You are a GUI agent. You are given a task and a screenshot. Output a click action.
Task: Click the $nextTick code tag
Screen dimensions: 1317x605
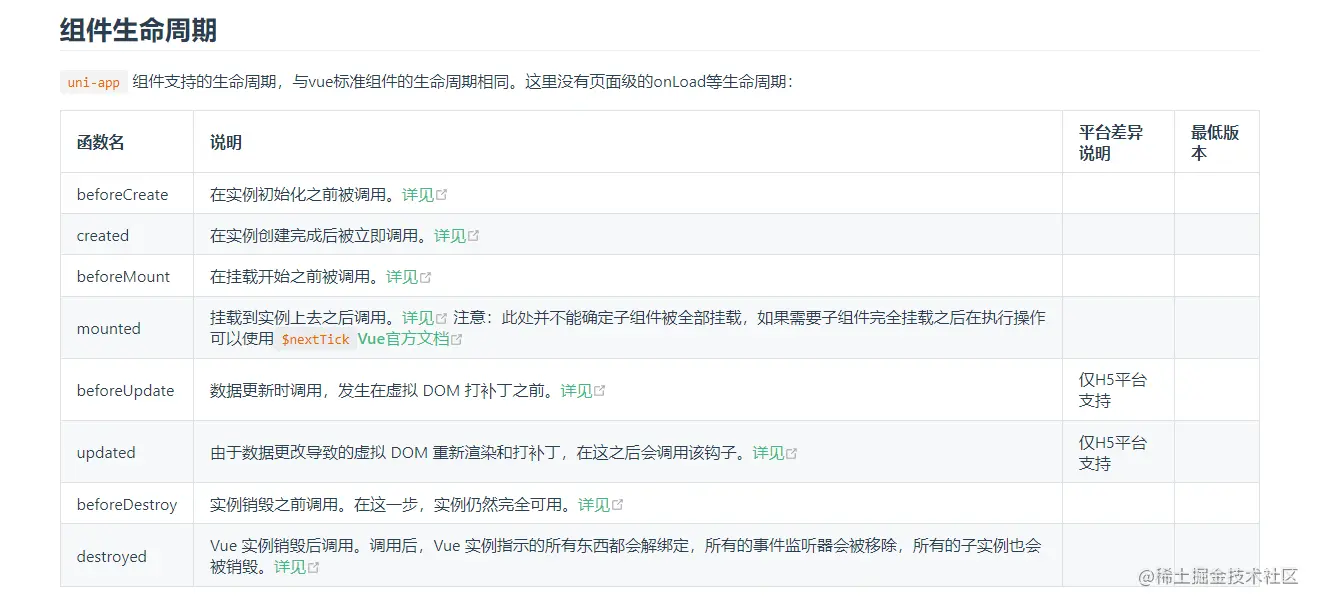coord(315,339)
